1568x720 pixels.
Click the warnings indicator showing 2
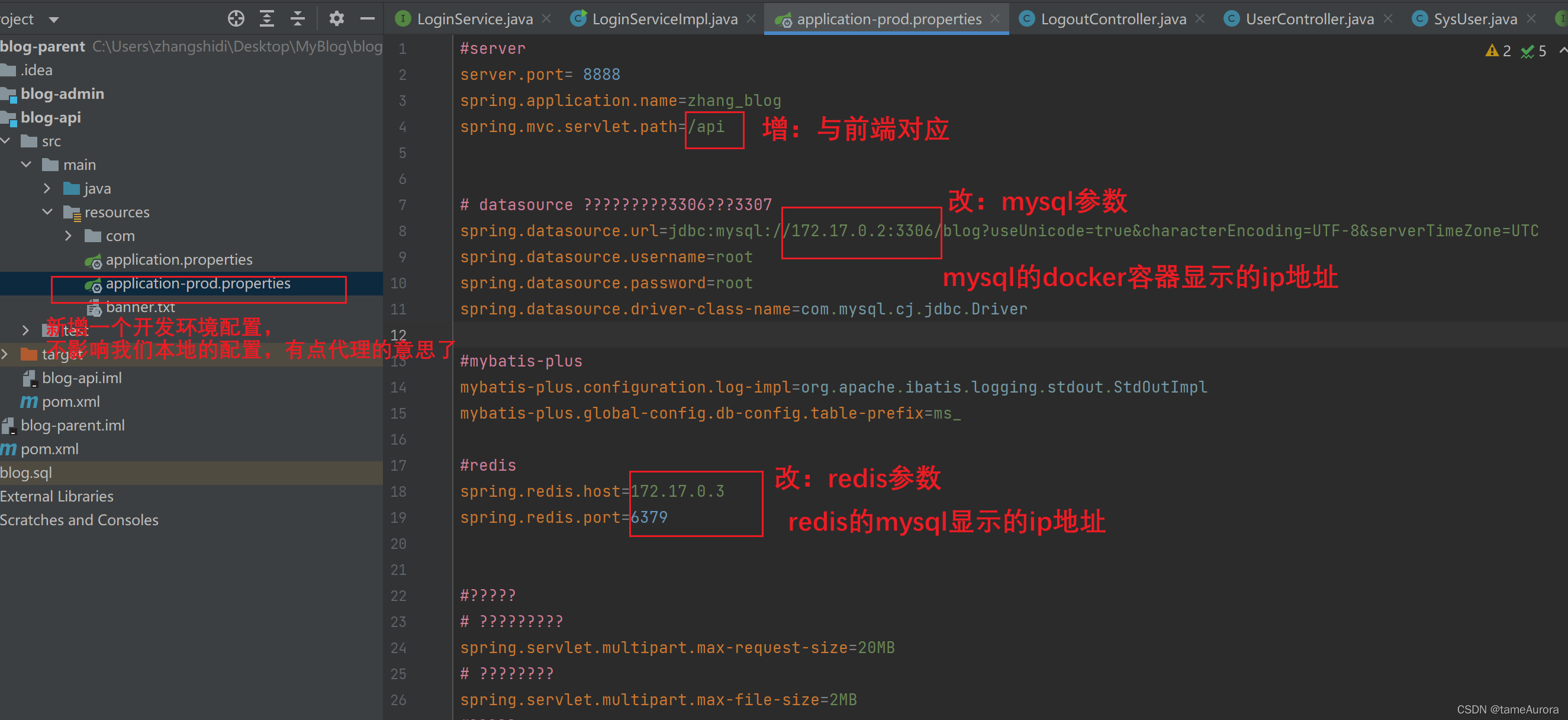pyautogui.click(x=1498, y=51)
